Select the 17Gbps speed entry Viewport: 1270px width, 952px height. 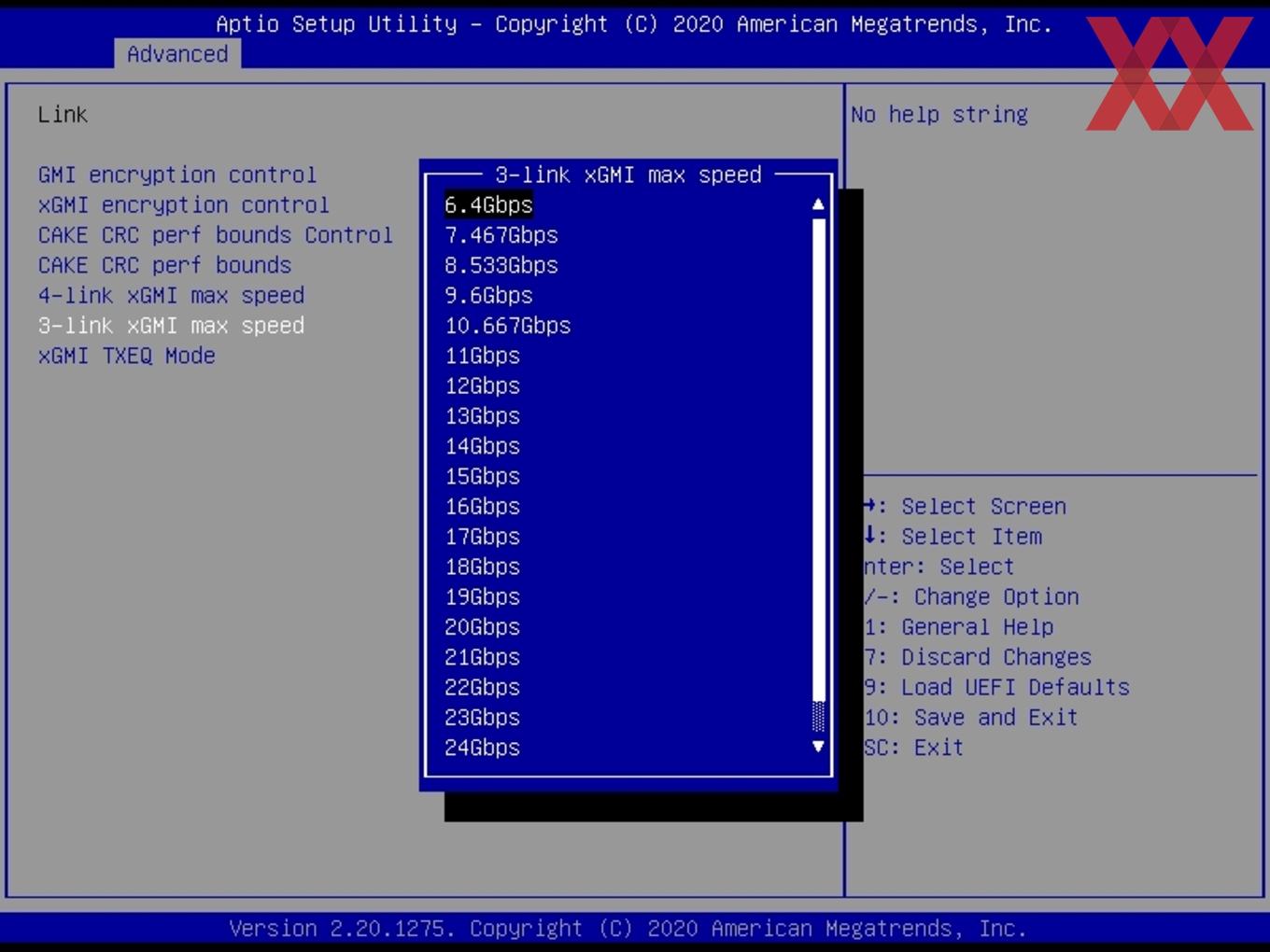coord(482,537)
